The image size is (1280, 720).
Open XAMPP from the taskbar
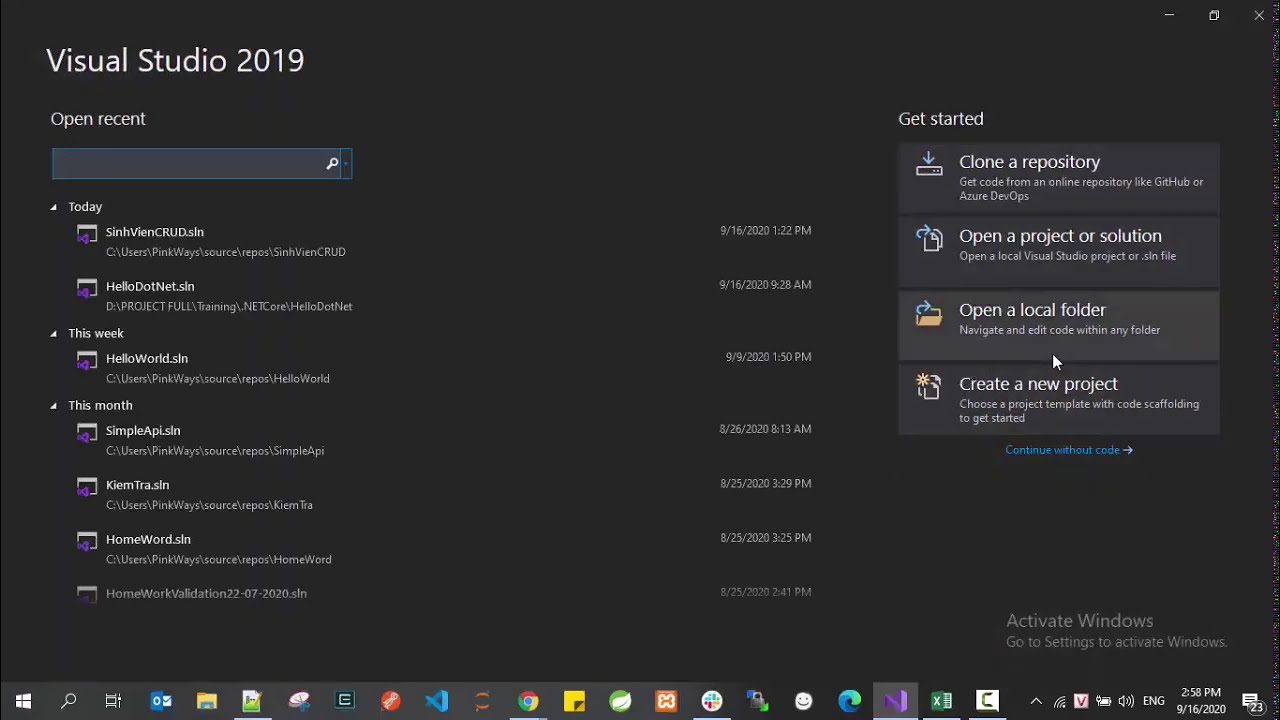click(x=666, y=701)
